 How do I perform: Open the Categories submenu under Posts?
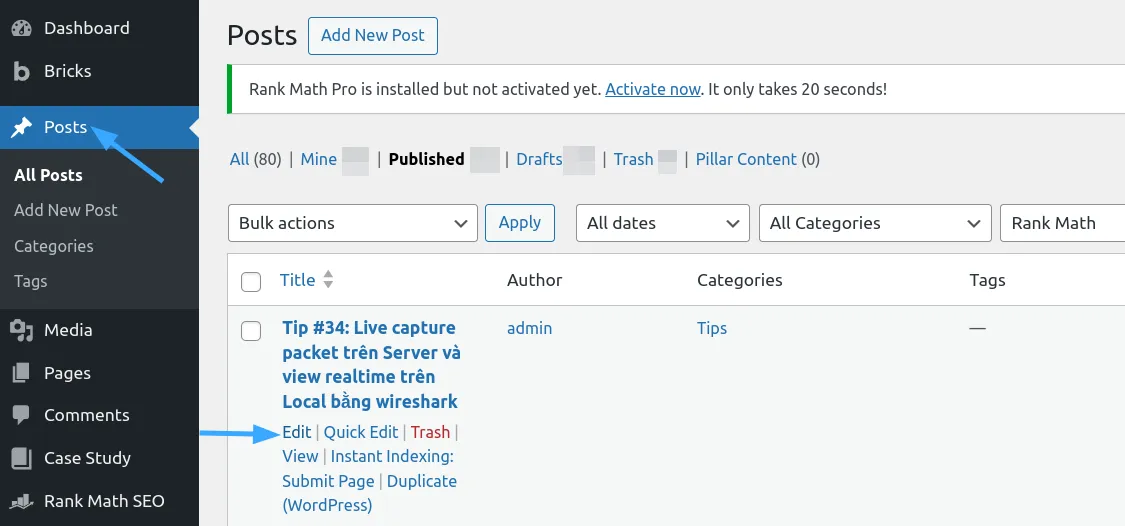54,246
